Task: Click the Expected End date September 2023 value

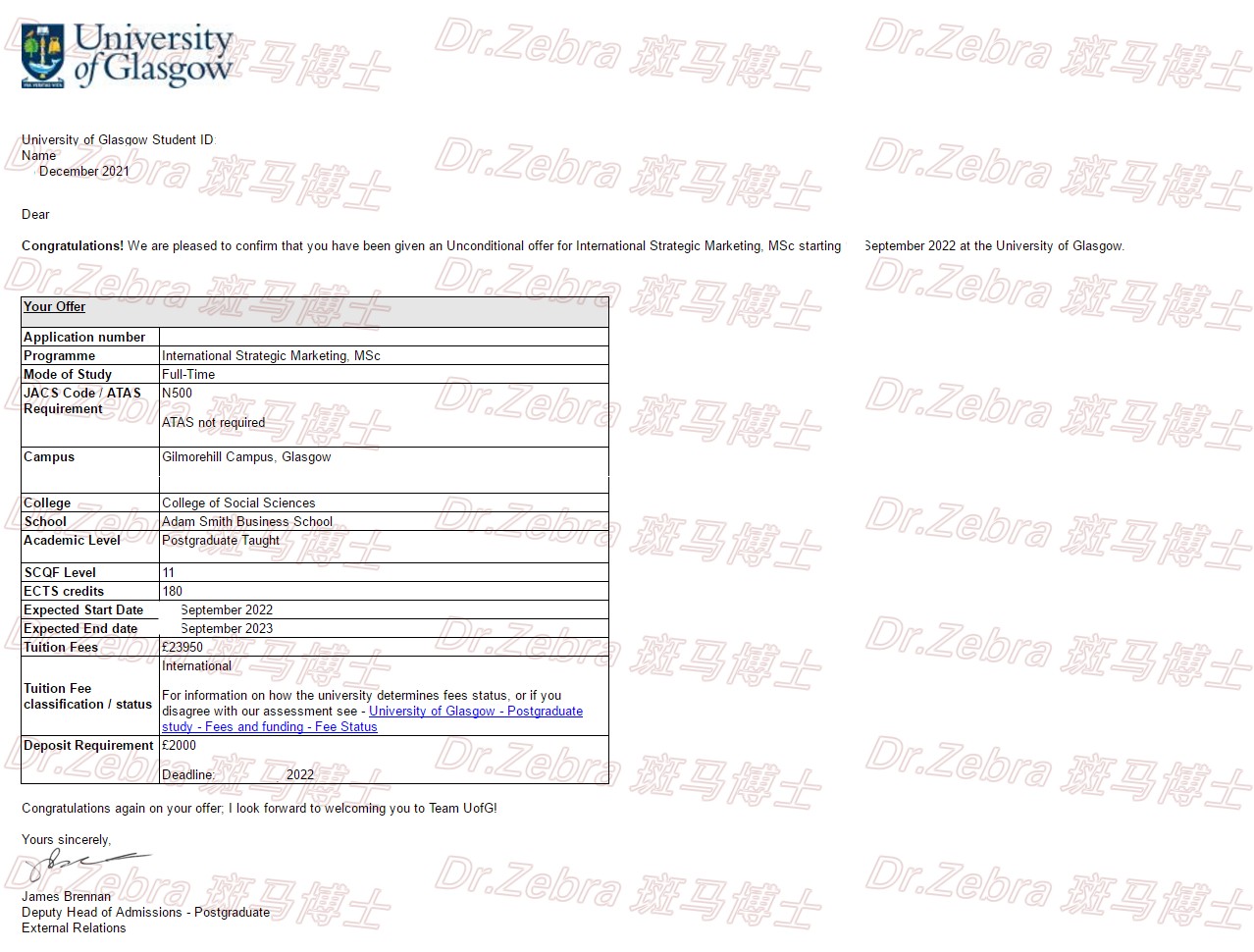Action: 227,629
